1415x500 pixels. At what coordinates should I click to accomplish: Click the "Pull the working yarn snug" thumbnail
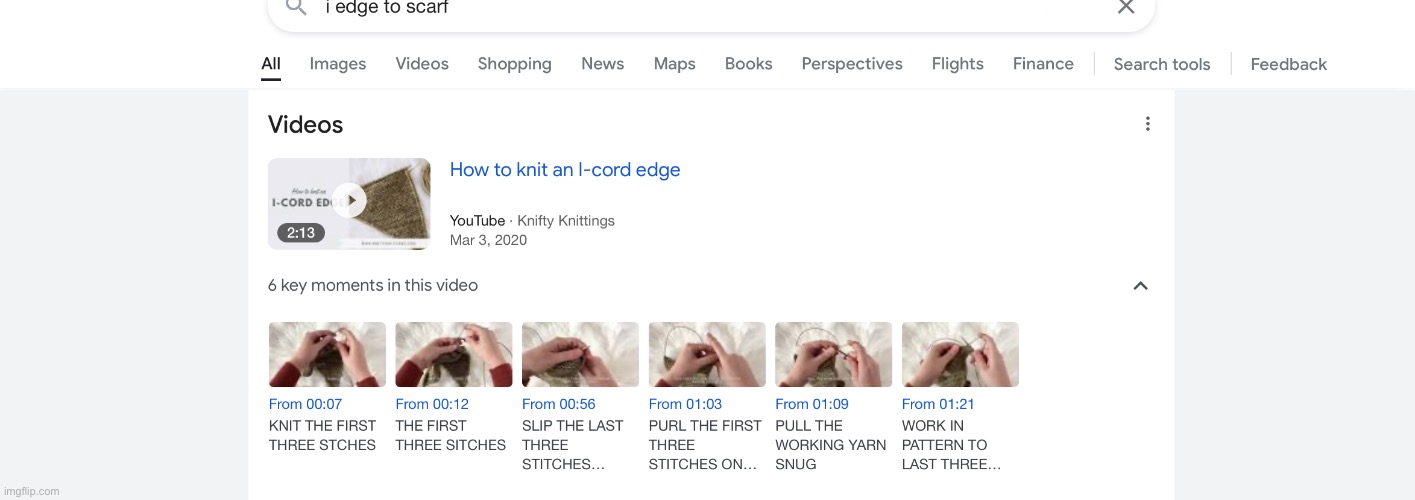tap(833, 354)
